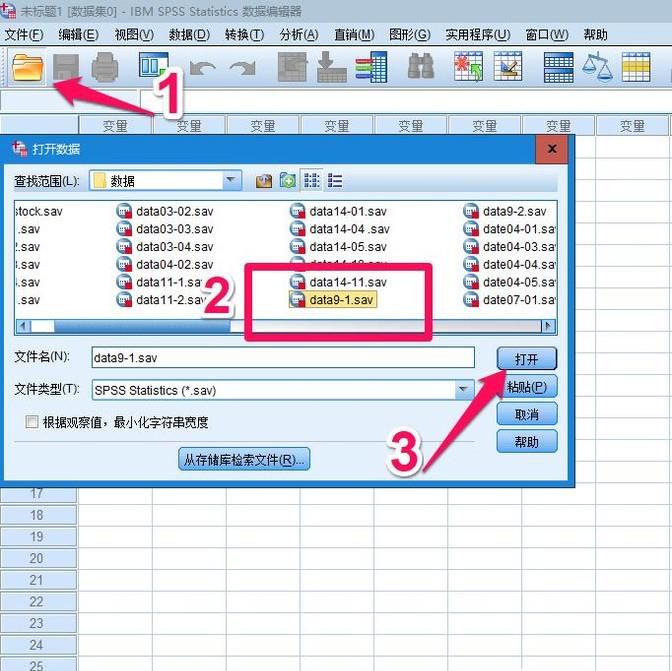The width and height of the screenshot is (672, 671).
Task: Select row 18 header in data editor
Action: [x=39, y=515]
